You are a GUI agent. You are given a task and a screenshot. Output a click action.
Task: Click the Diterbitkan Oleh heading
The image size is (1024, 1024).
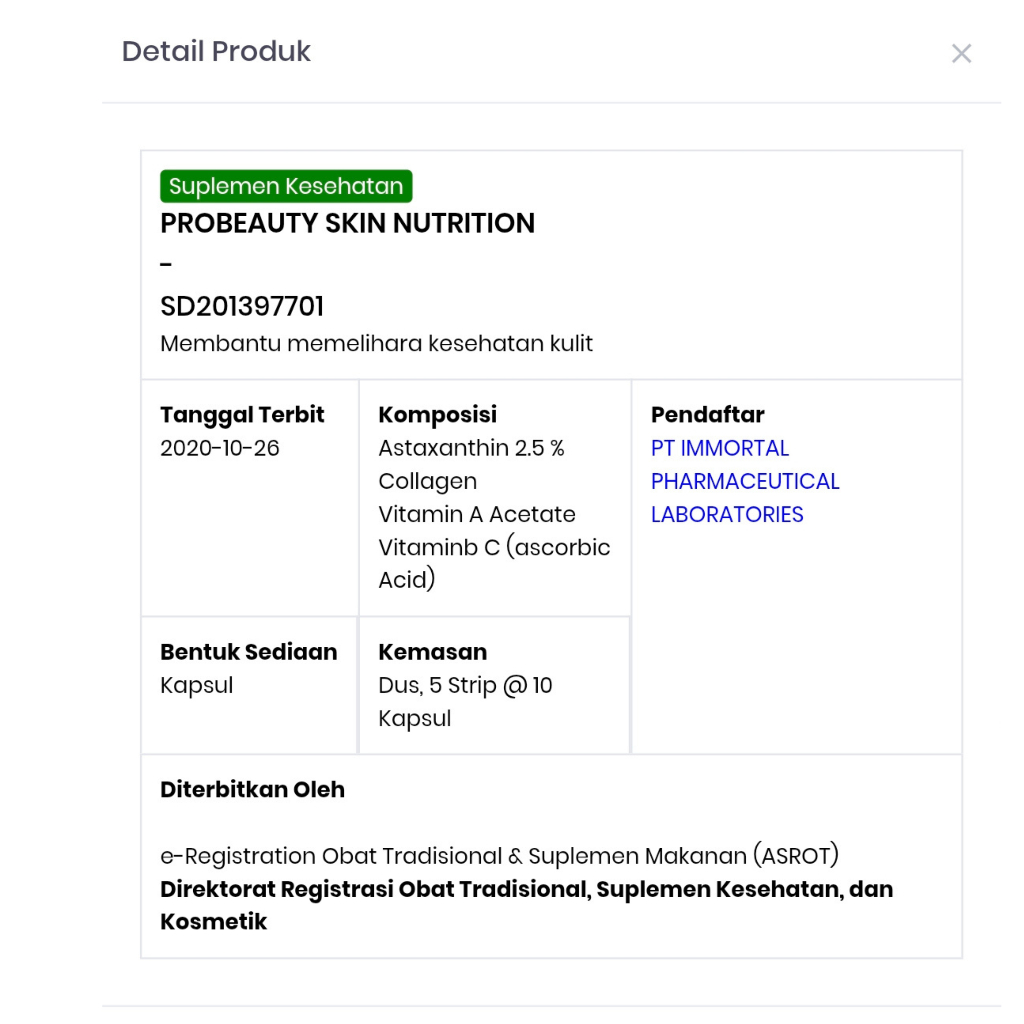coord(252,789)
